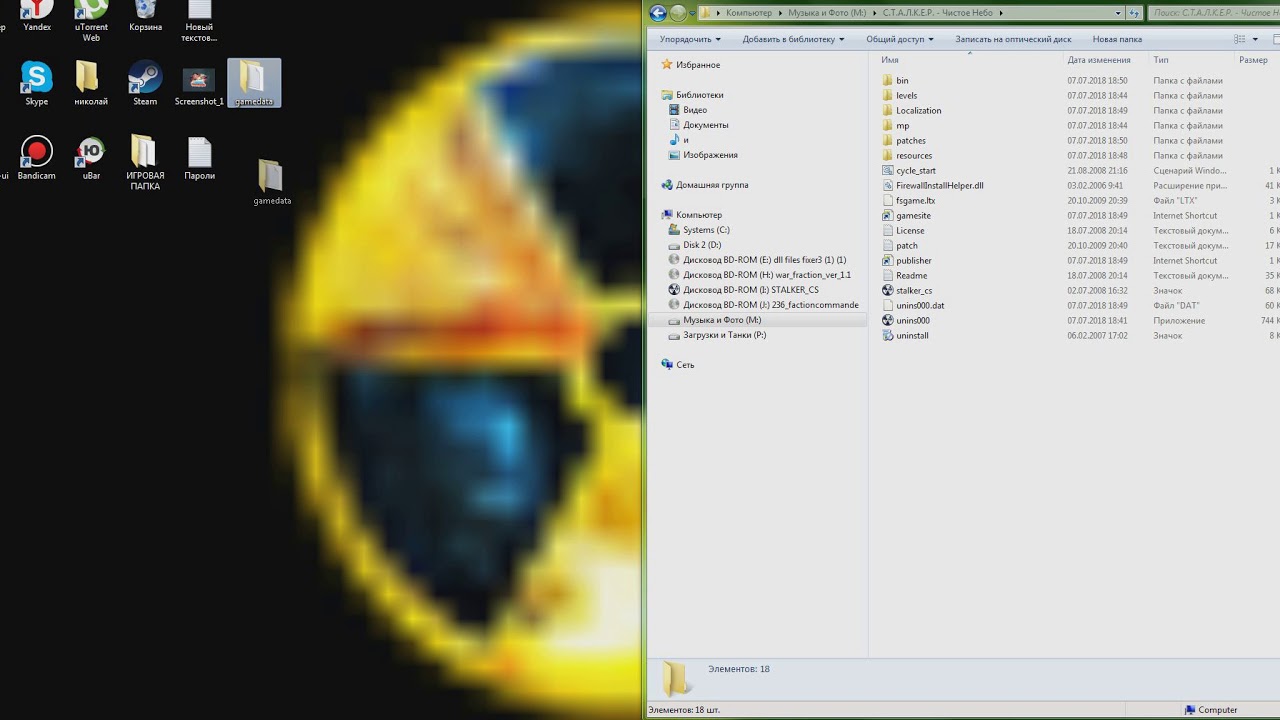Select the Пароли text file icon
Image resolution: width=1280 pixels, height=720 pixels.
click(x=199, y=158)
